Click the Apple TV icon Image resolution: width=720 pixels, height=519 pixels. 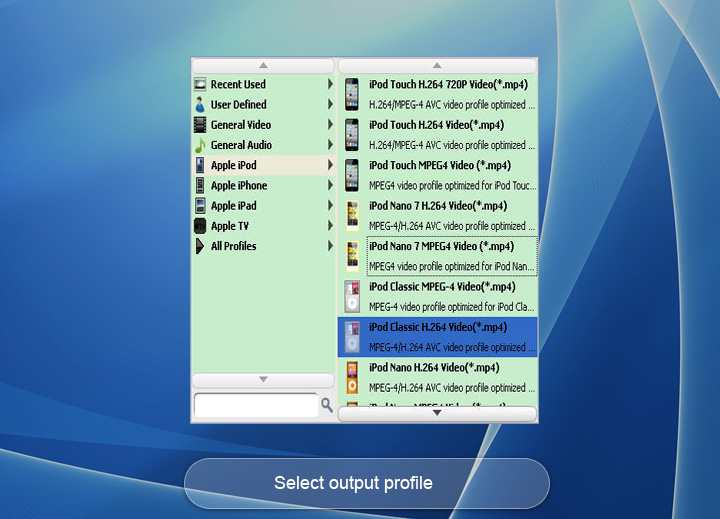pyautogui.click(x=200, y=226)
